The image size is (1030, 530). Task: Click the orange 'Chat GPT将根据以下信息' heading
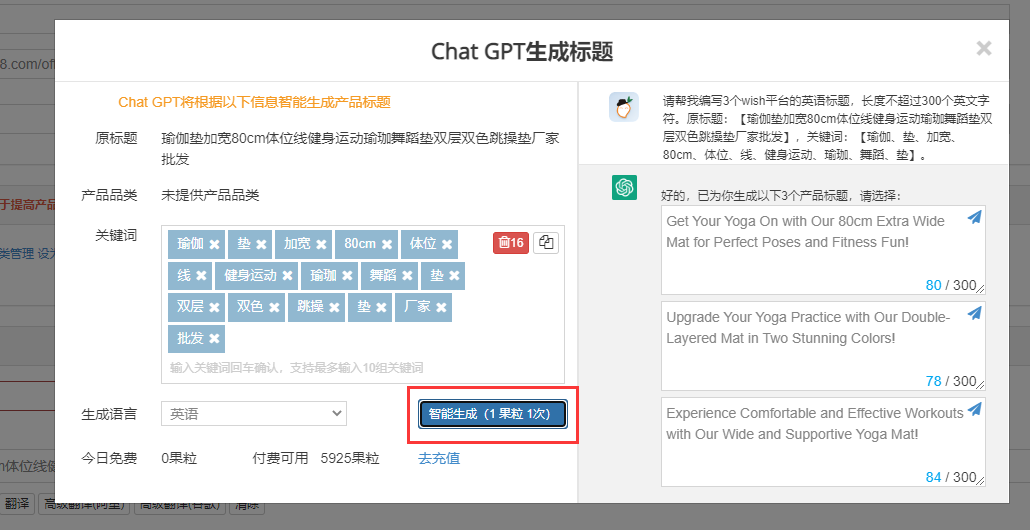[x=254, y=102]
